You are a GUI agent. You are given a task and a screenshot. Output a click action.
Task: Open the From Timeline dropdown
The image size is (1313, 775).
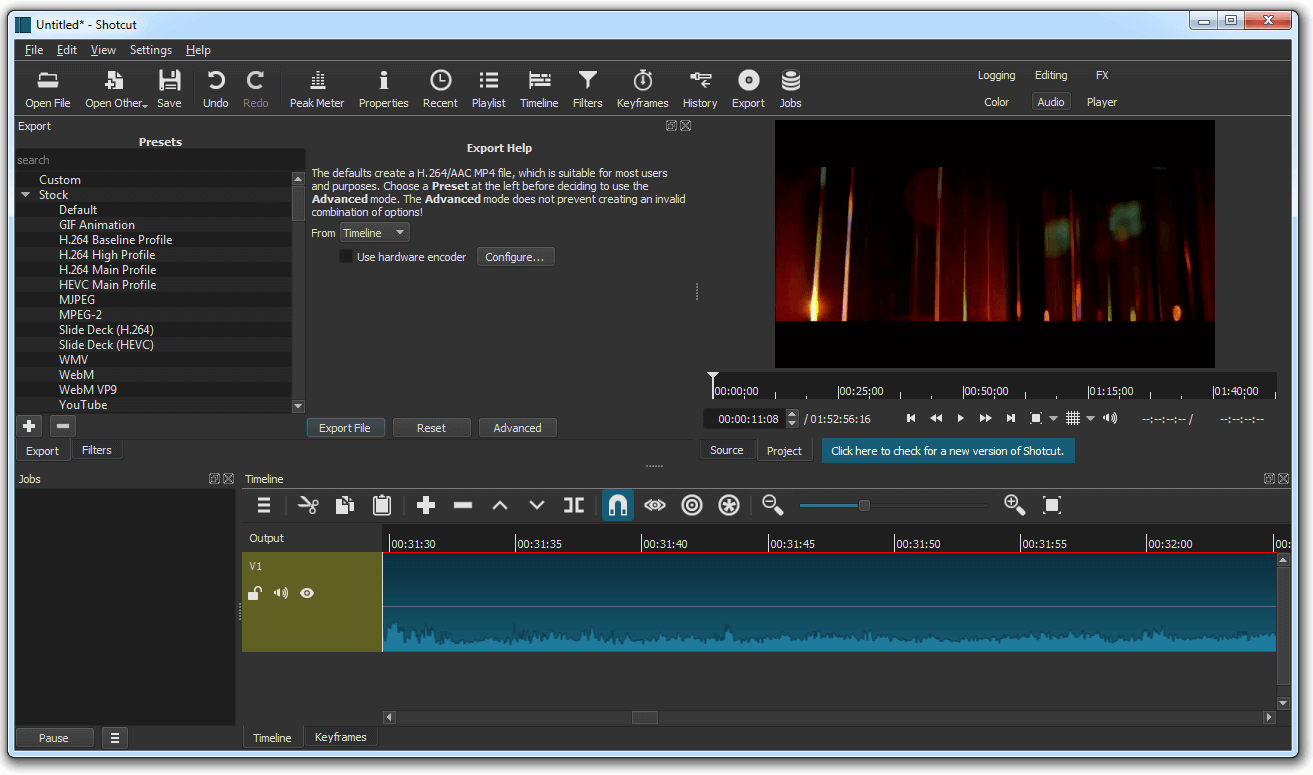374,233
